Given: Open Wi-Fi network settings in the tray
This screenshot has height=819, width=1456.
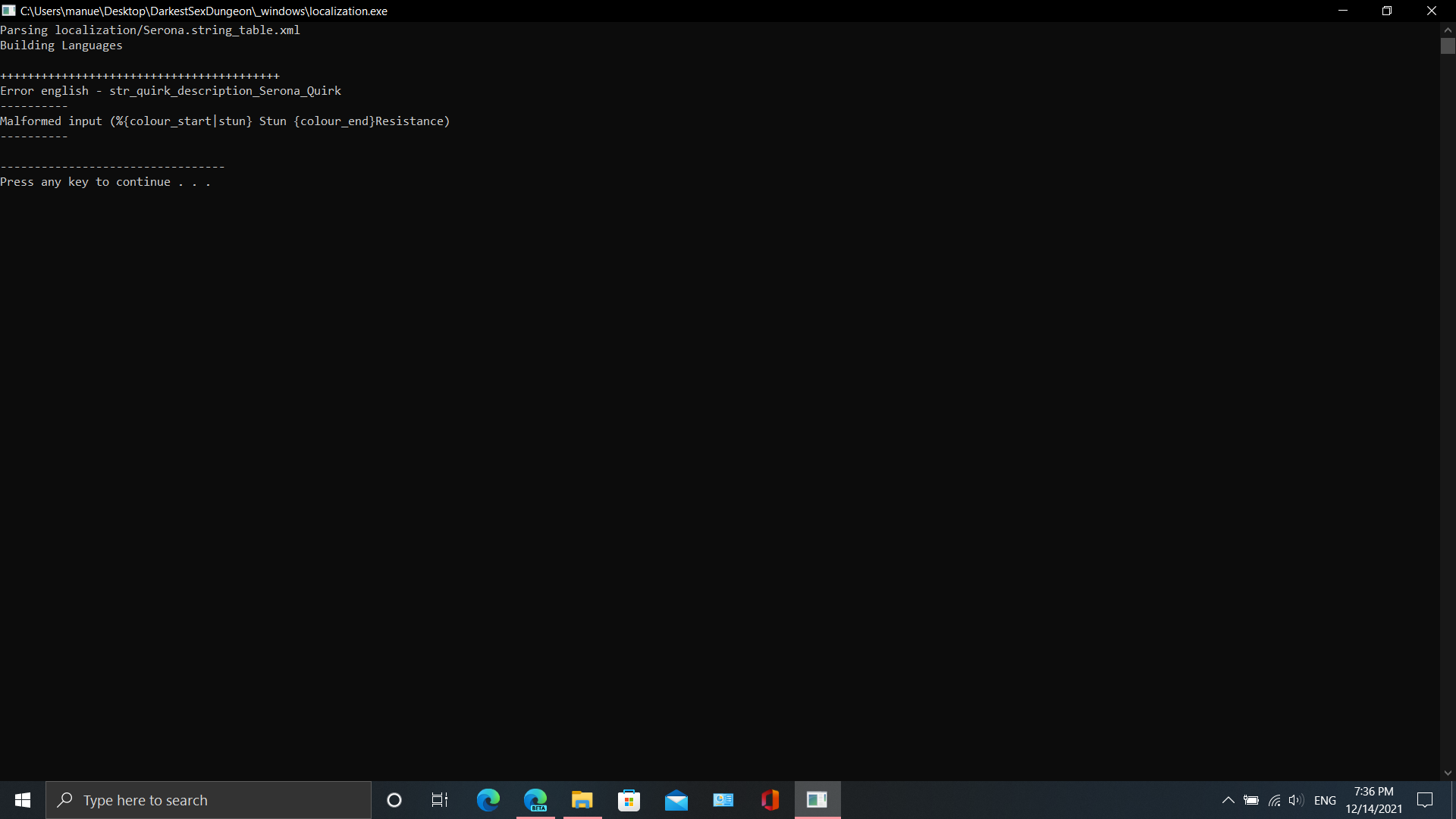Looking at the screenshot, I should pos(1274,800).
